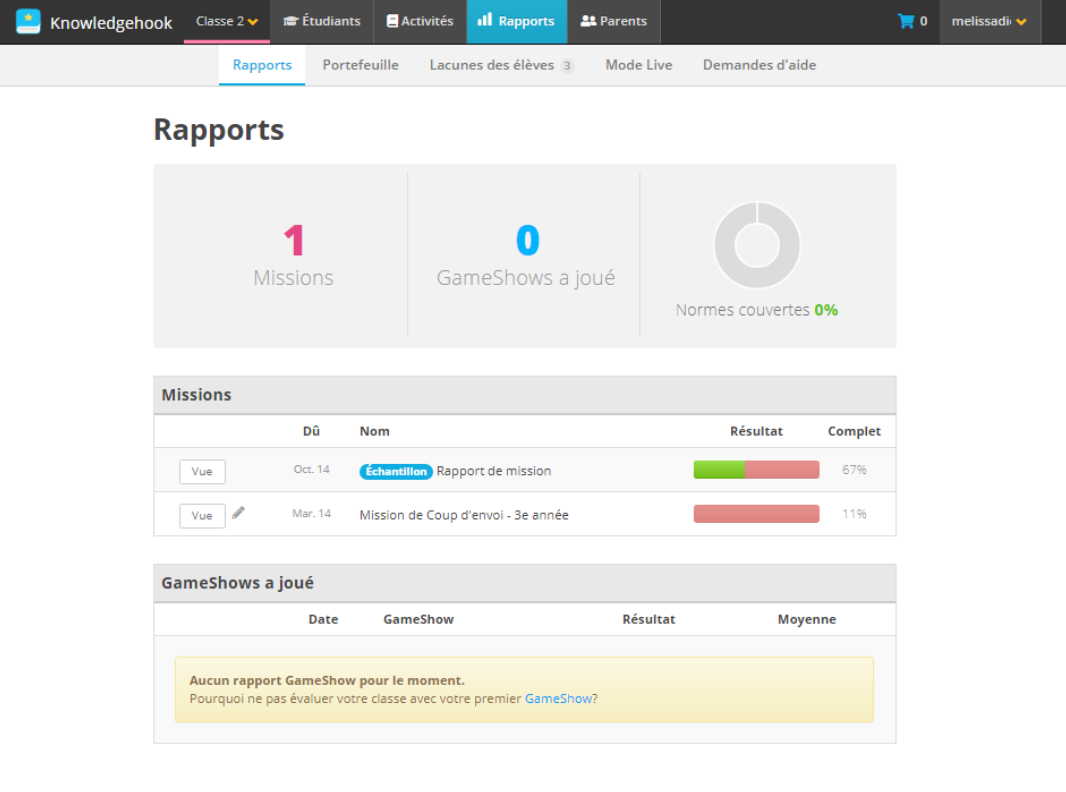1066x792 pixels.
Task: Click the Oct. 14 due date
Action: click(x=311, y=469)
